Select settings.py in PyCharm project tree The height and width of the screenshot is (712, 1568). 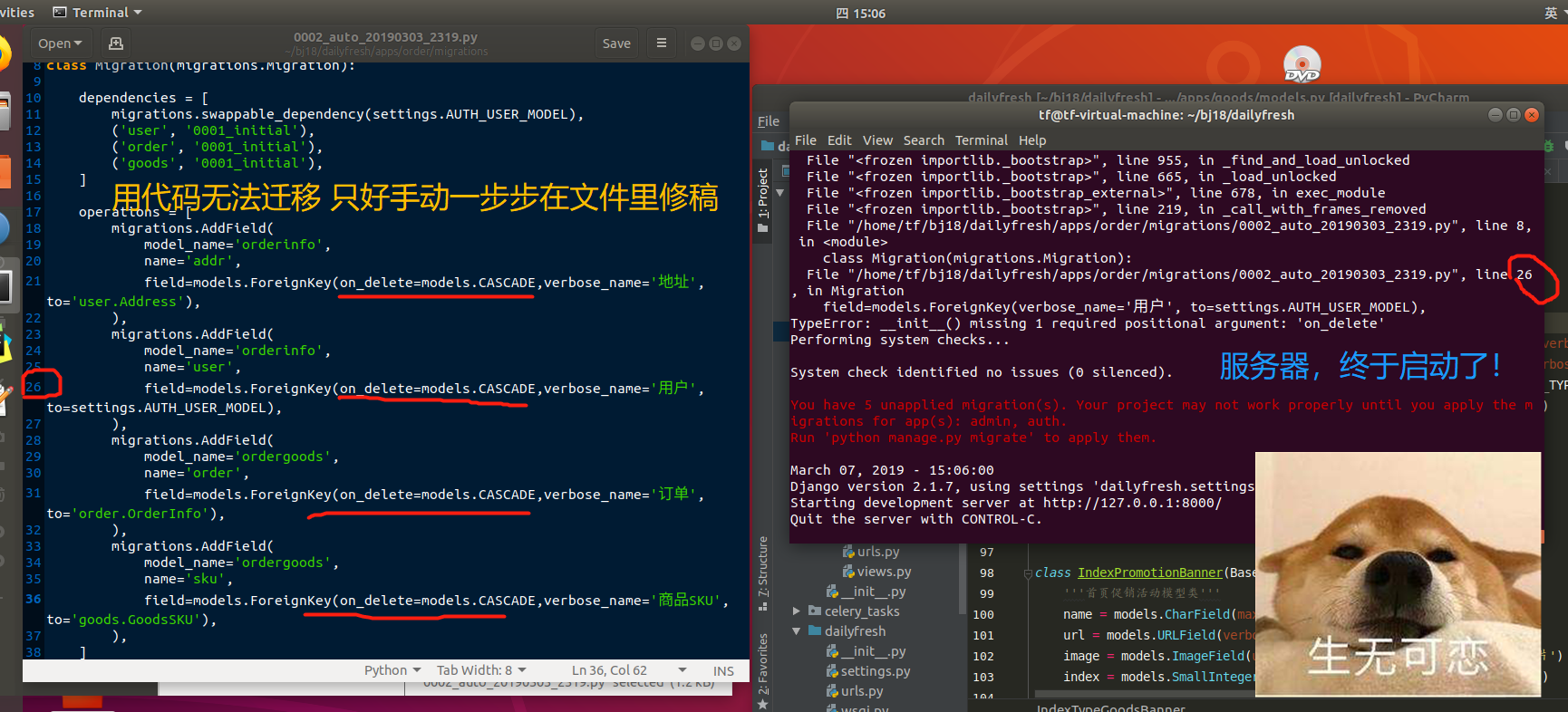(876, 671)
